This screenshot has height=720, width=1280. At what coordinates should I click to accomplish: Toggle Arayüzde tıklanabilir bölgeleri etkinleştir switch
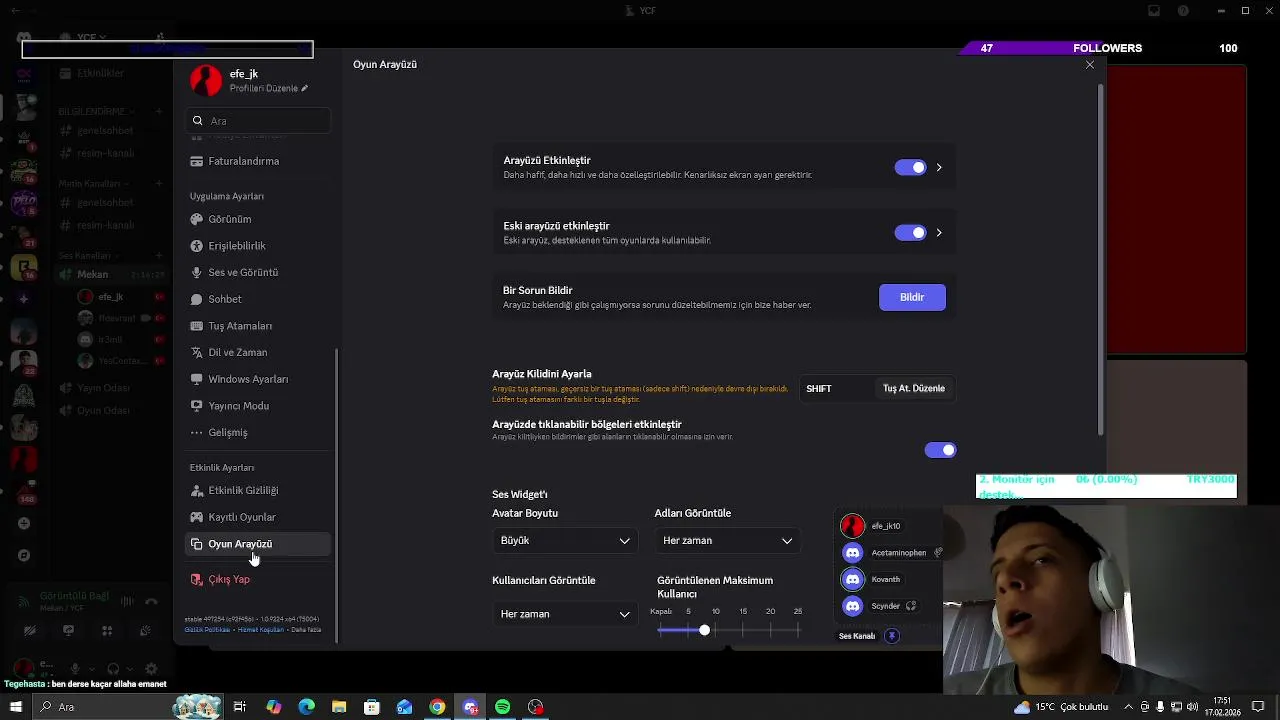pos(941,450)
